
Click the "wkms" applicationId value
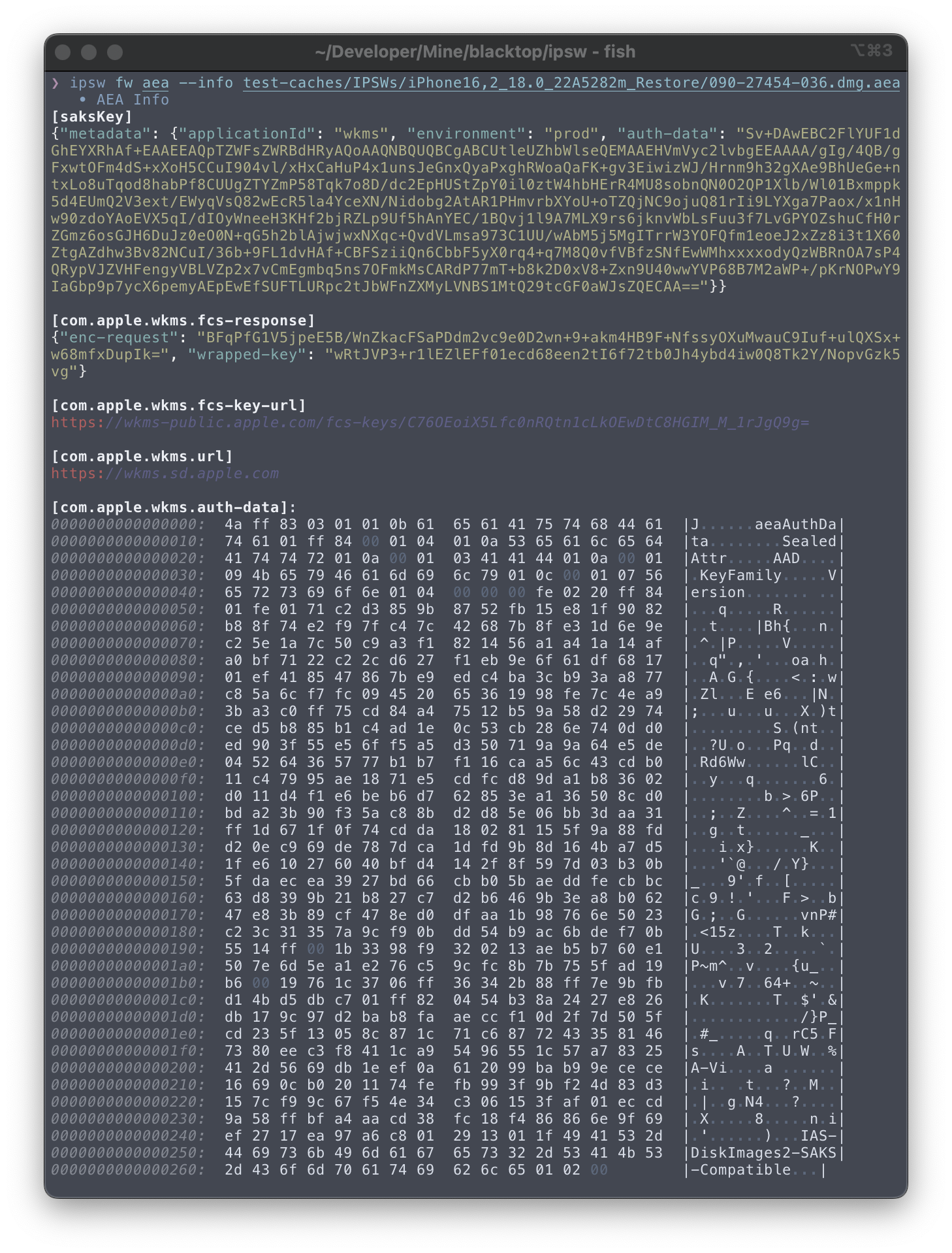point(361,134)
